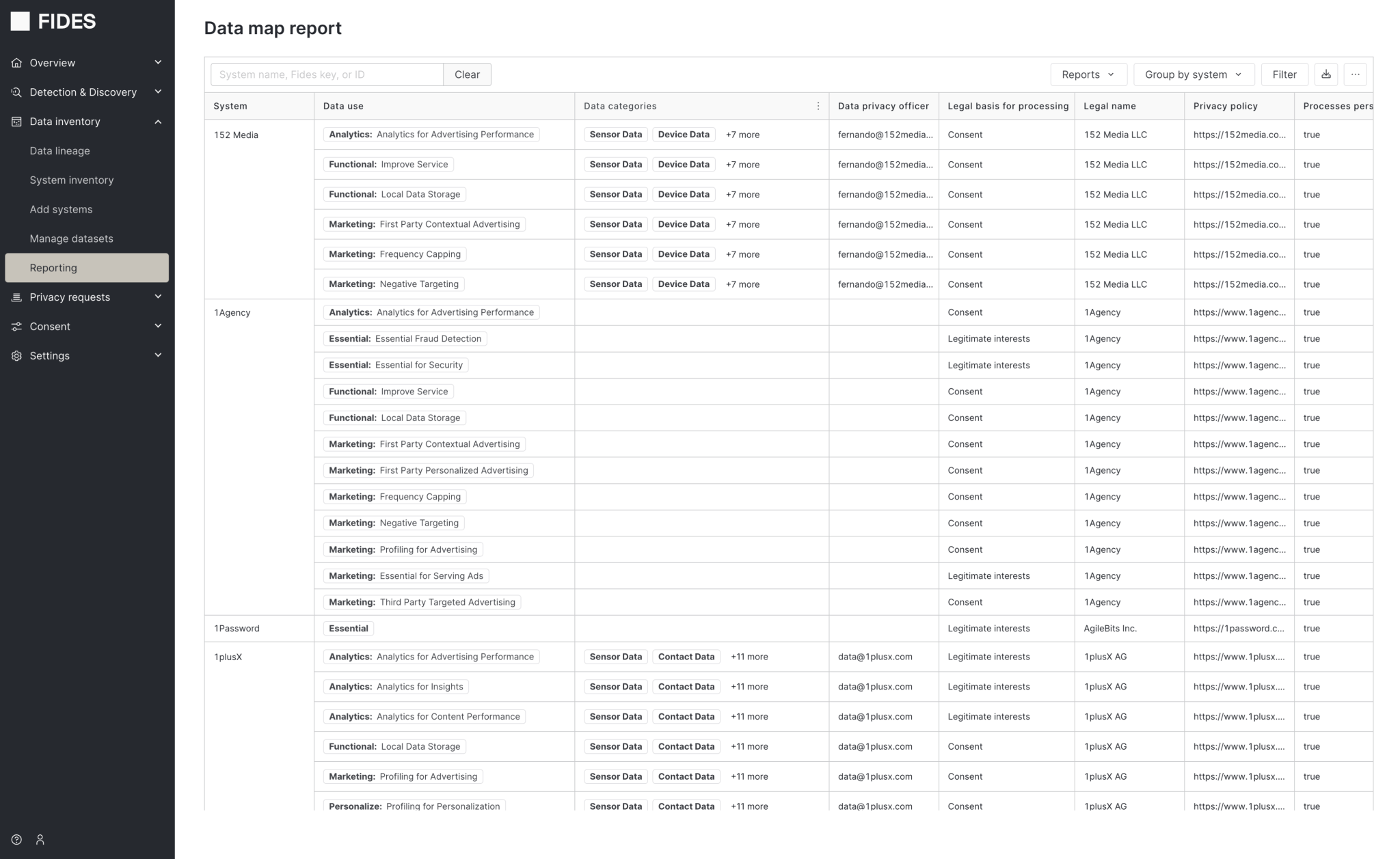Click the FIDES logo square
The width and height of the screenshot is (1400, 859).
(21, 21)
